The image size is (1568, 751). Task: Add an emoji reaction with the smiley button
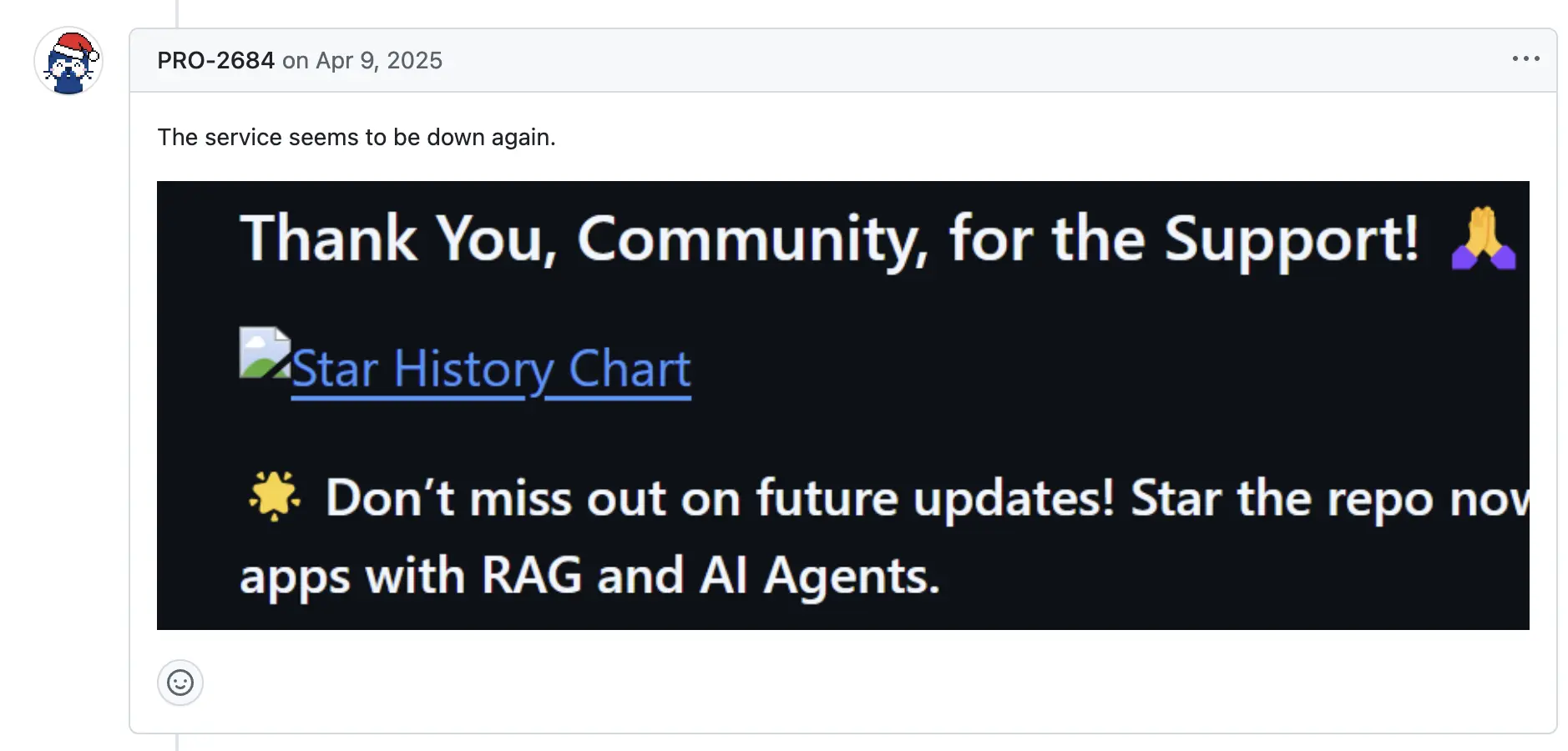(180, 683)
